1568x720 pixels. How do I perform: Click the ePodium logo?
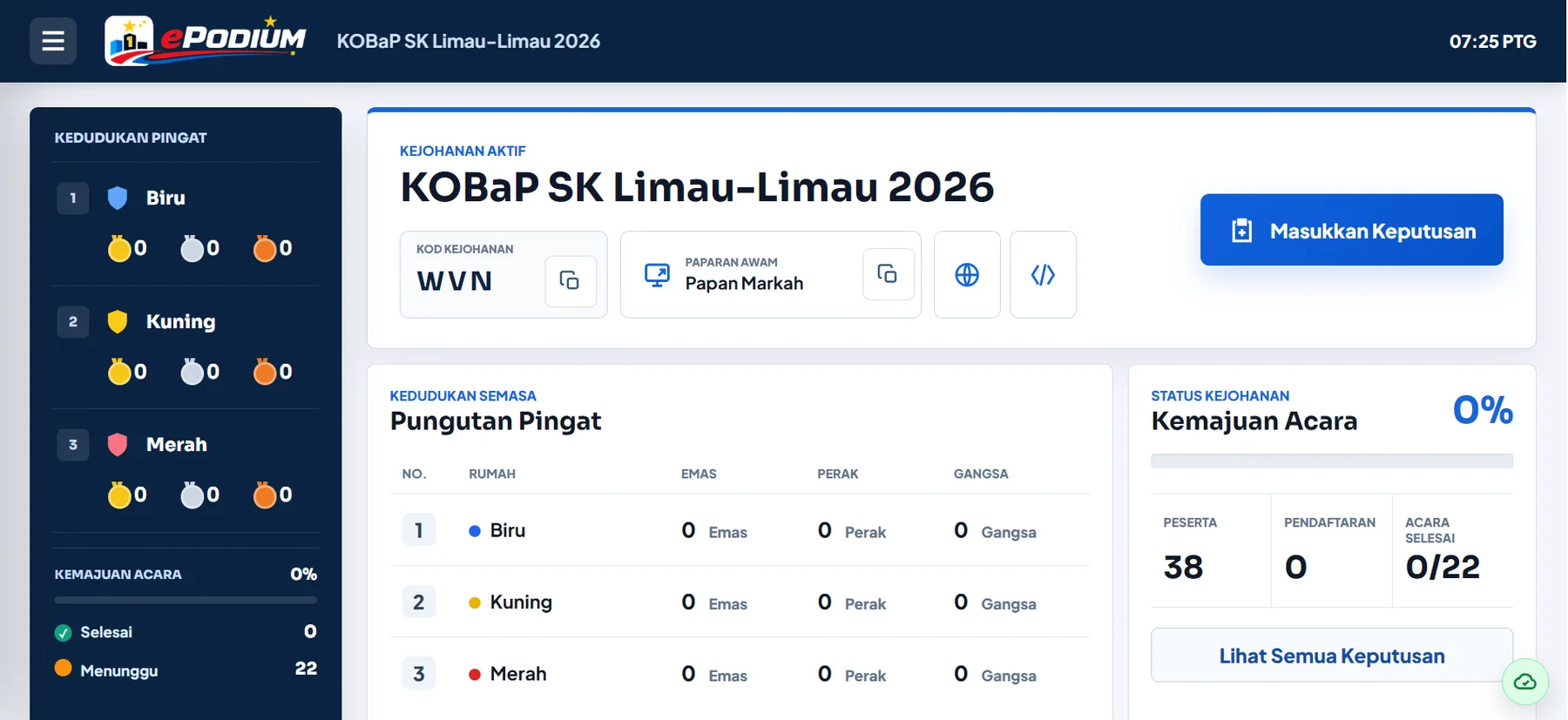tap(206, 41)
